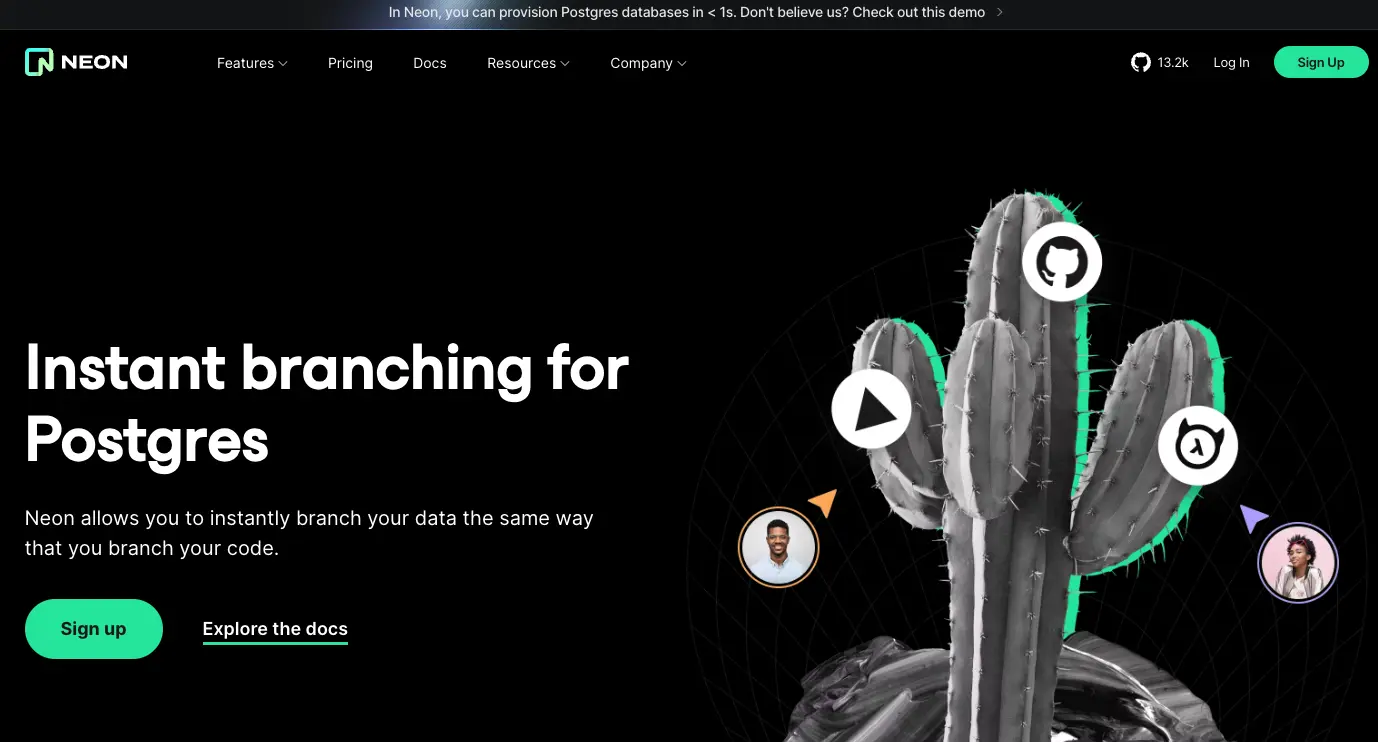
Task: Click the arrow at end of banner
Action: click(x=1000, y=13)
